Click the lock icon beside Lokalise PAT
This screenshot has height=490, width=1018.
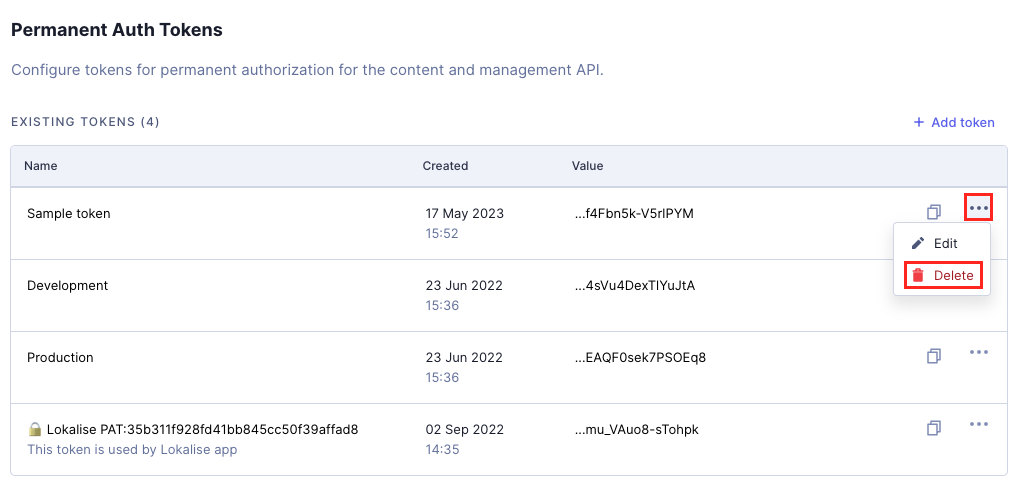pos(35,430)
